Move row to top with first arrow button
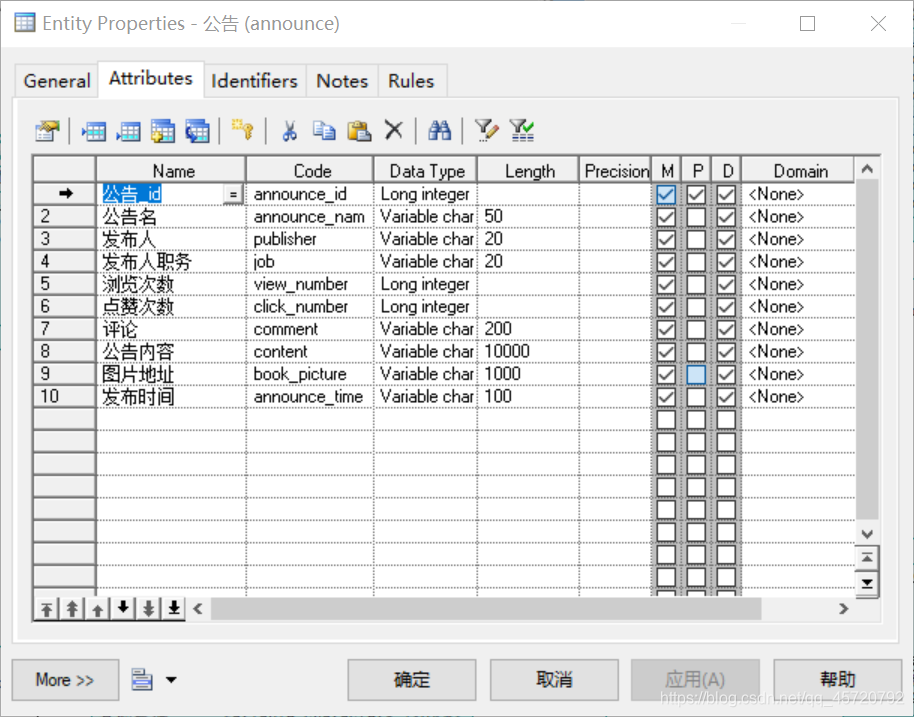The width and height of the screenshot is (914, 717). [47, 609]
